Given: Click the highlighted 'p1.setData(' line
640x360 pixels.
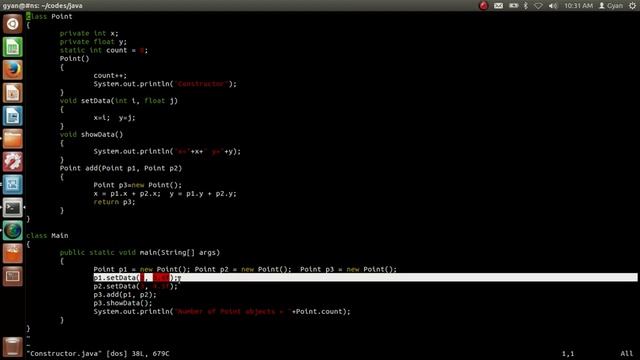Looking at the screenshot, I should [x=365, y=278].
